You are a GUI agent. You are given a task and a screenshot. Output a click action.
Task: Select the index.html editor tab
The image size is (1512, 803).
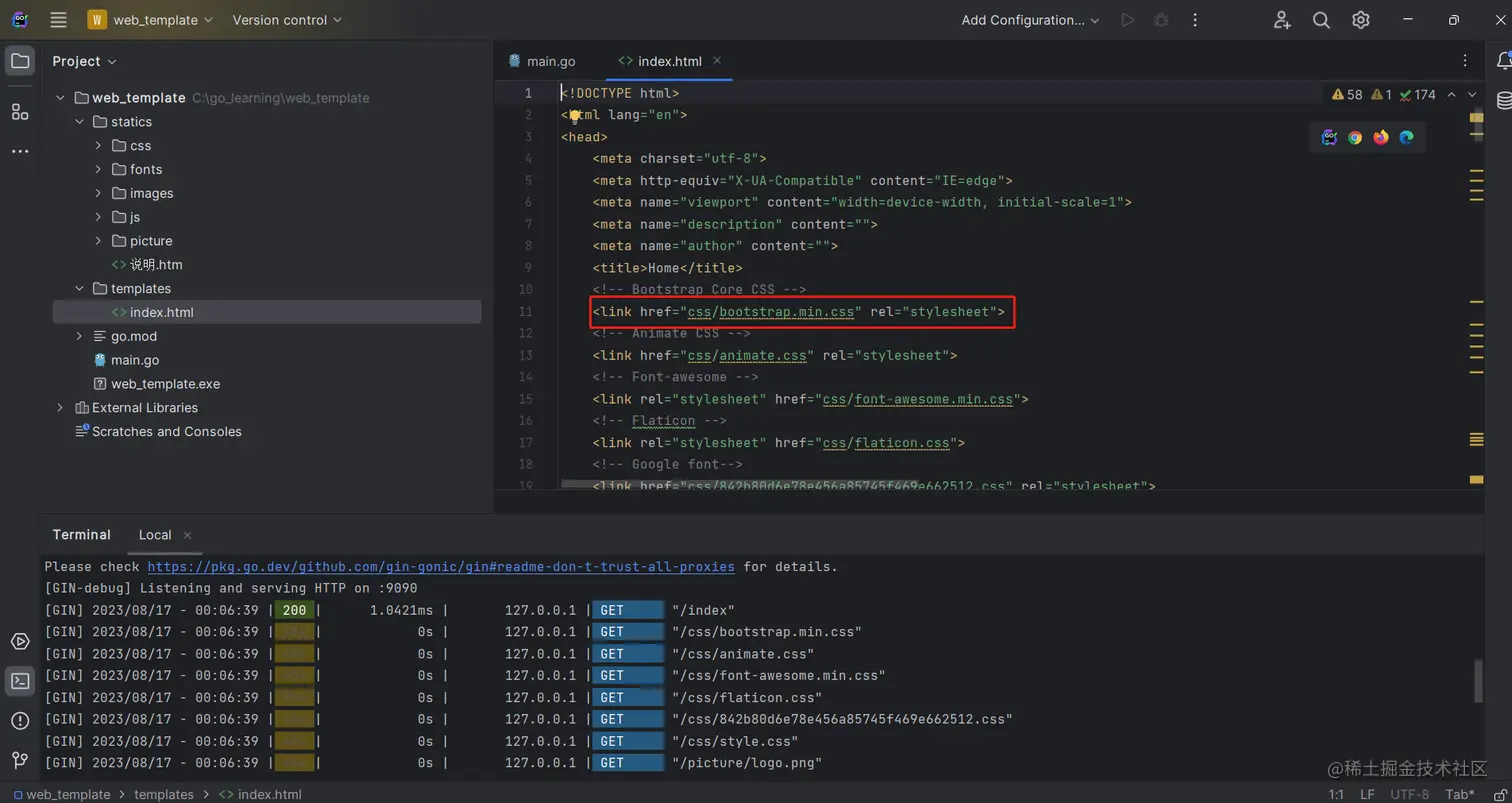tap(670, 61)
